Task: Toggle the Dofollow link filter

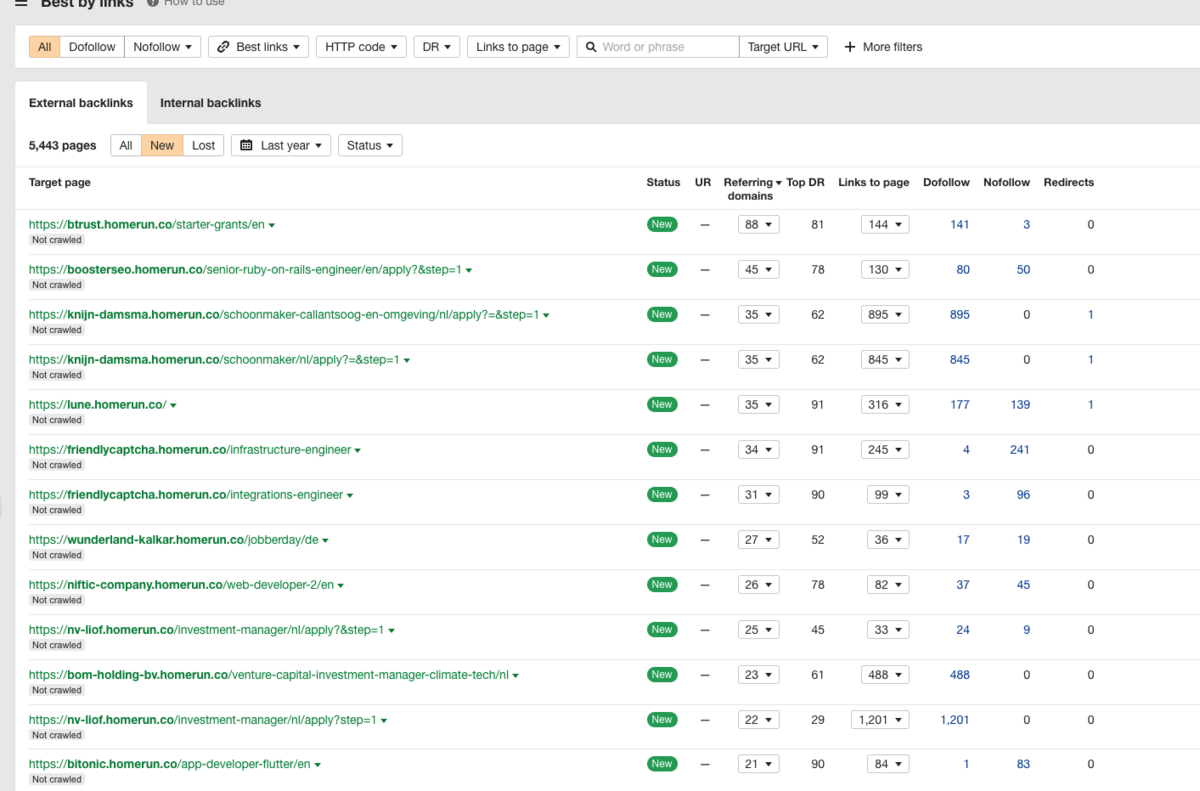Action: pyautogui.click(x=92, y=47)
